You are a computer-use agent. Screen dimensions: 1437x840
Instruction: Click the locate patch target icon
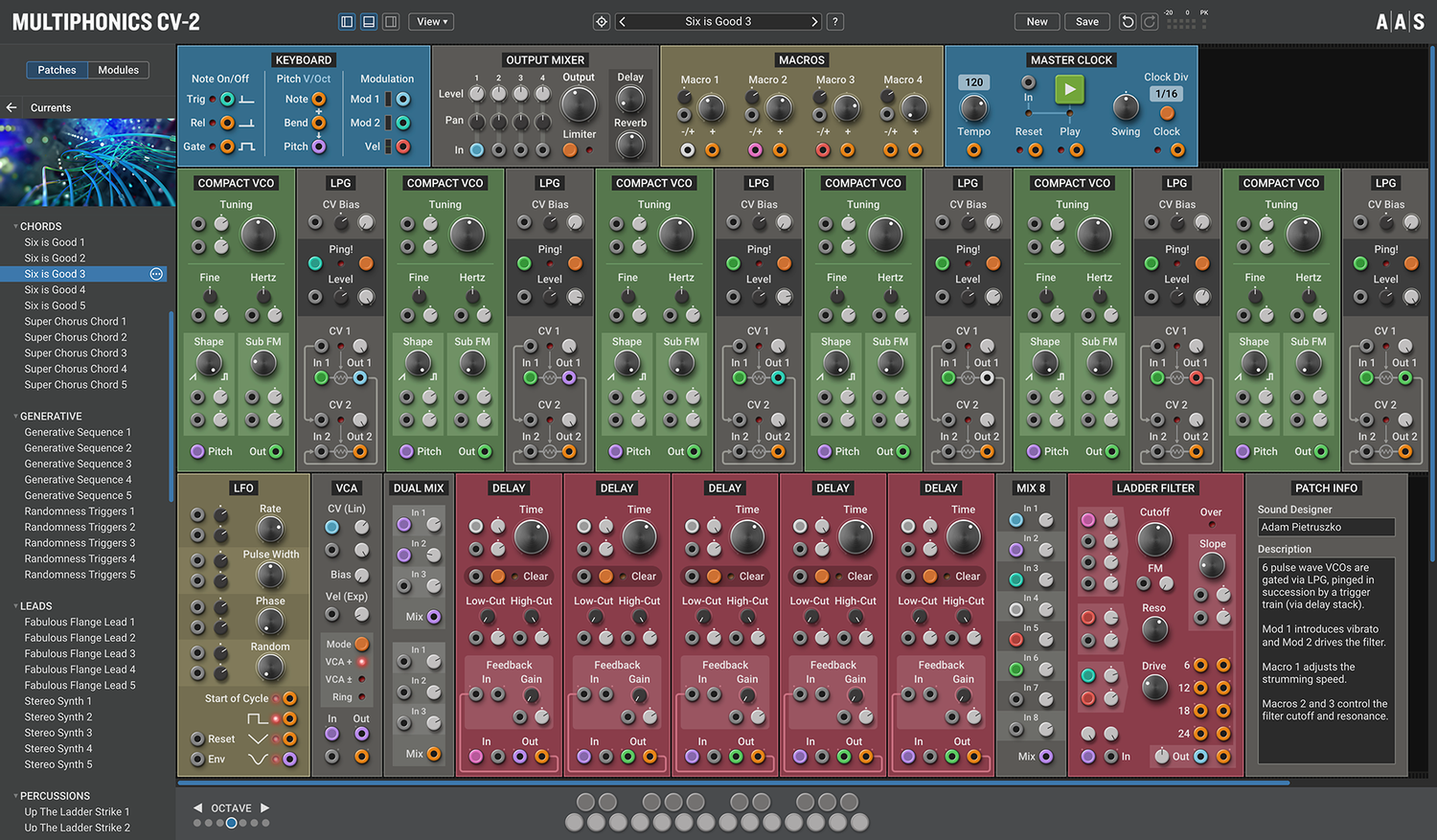point(602,21)
